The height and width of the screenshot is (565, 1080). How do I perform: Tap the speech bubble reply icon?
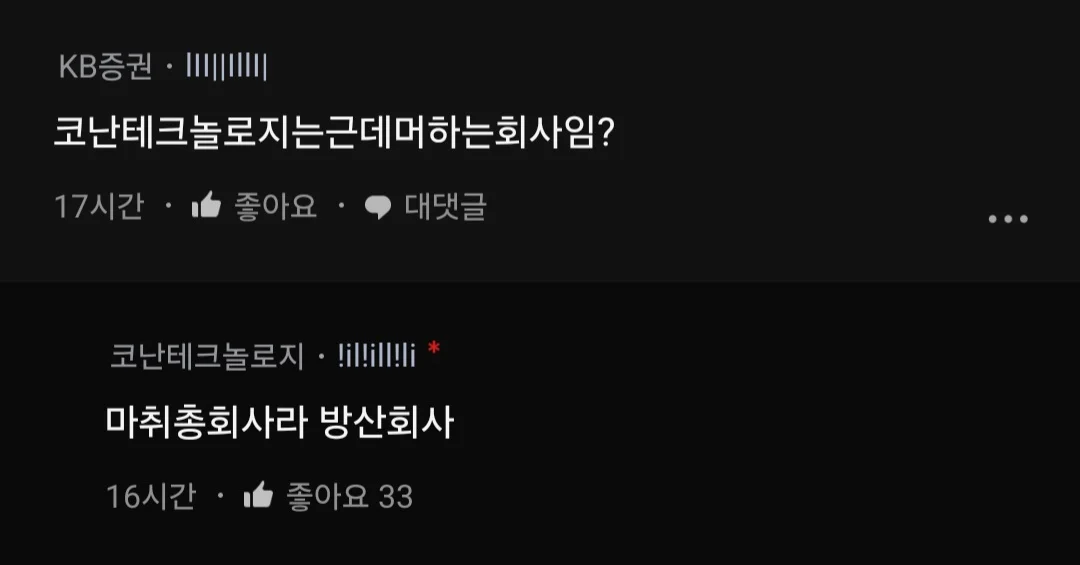pos(377,207)
